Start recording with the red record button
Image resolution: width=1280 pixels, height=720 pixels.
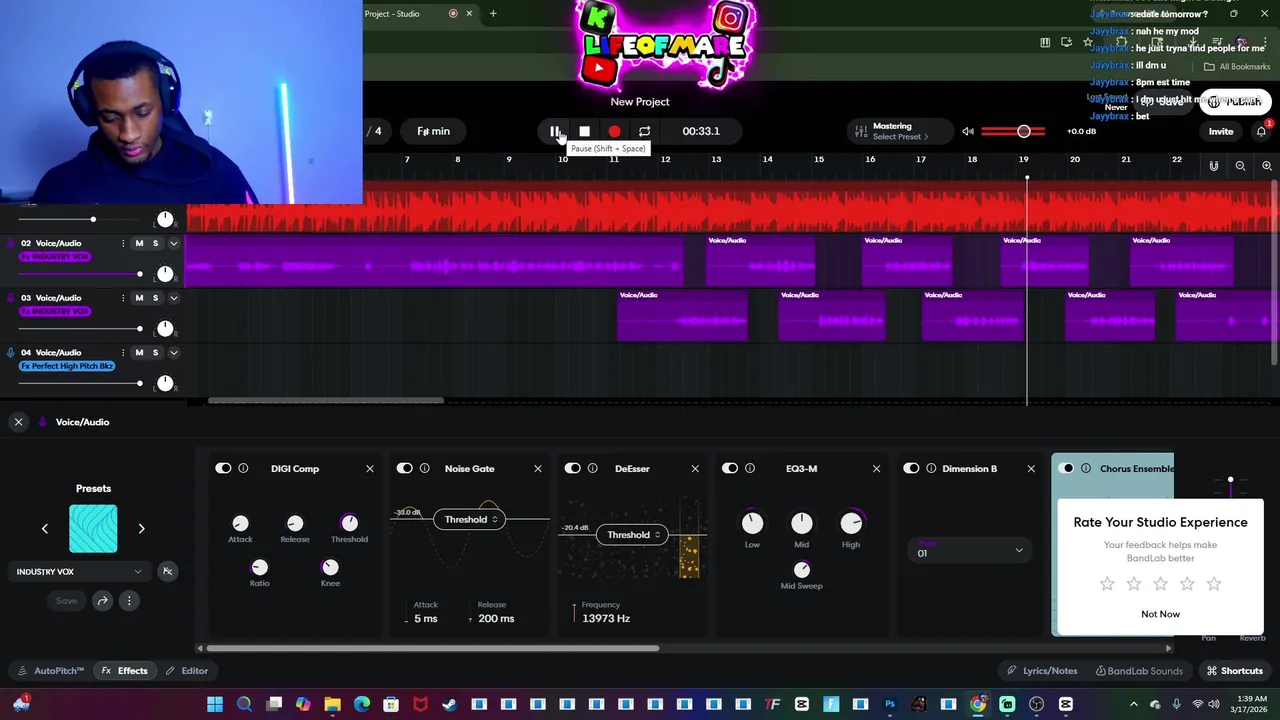[x=614, y=131]
